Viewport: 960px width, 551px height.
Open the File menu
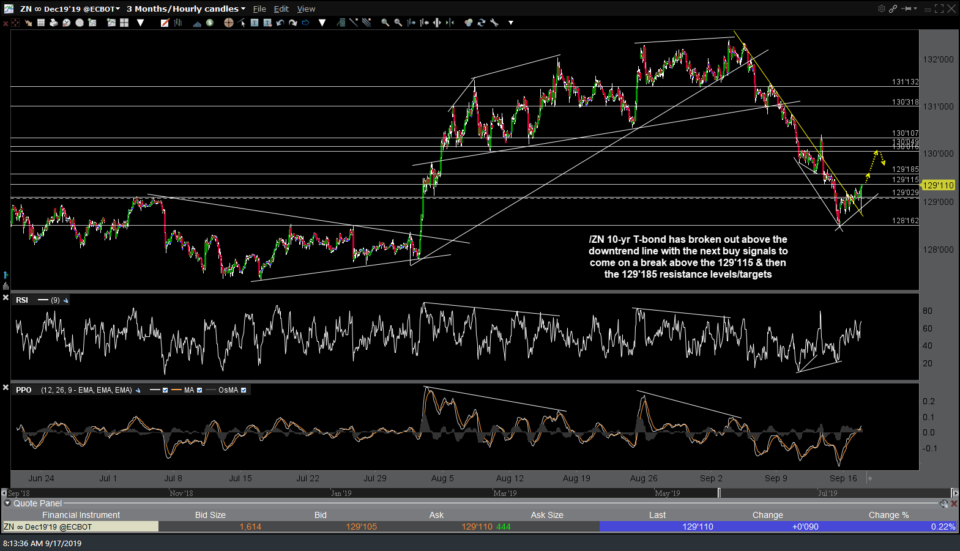click(x=258, y=8)
